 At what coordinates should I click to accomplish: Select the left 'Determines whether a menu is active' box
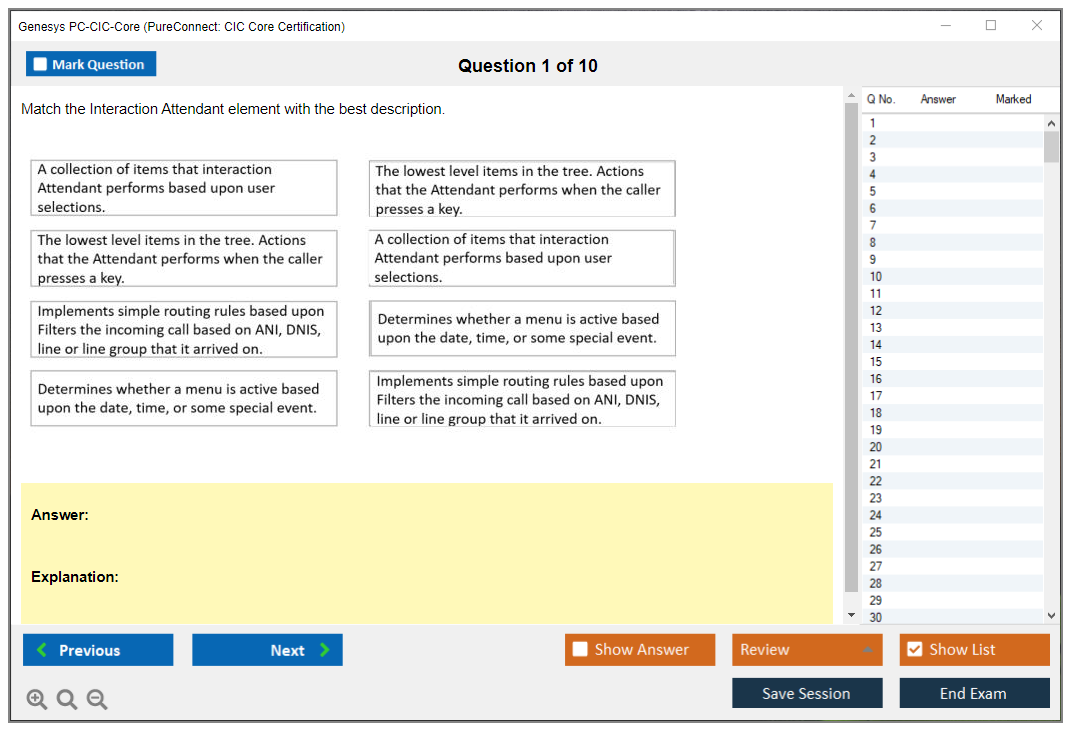coord(184,398)
